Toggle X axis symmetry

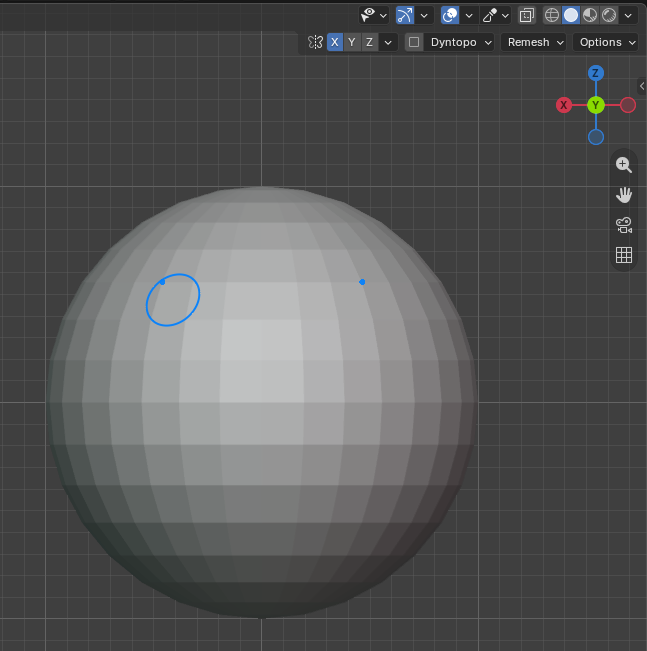pos(335,42)
